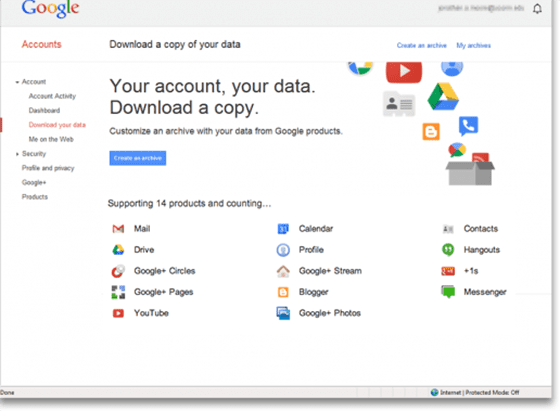This screenshot has width=560, height=411.
Task: Click the large Drive triangle illustration
Action: click(x=443, y=97)
